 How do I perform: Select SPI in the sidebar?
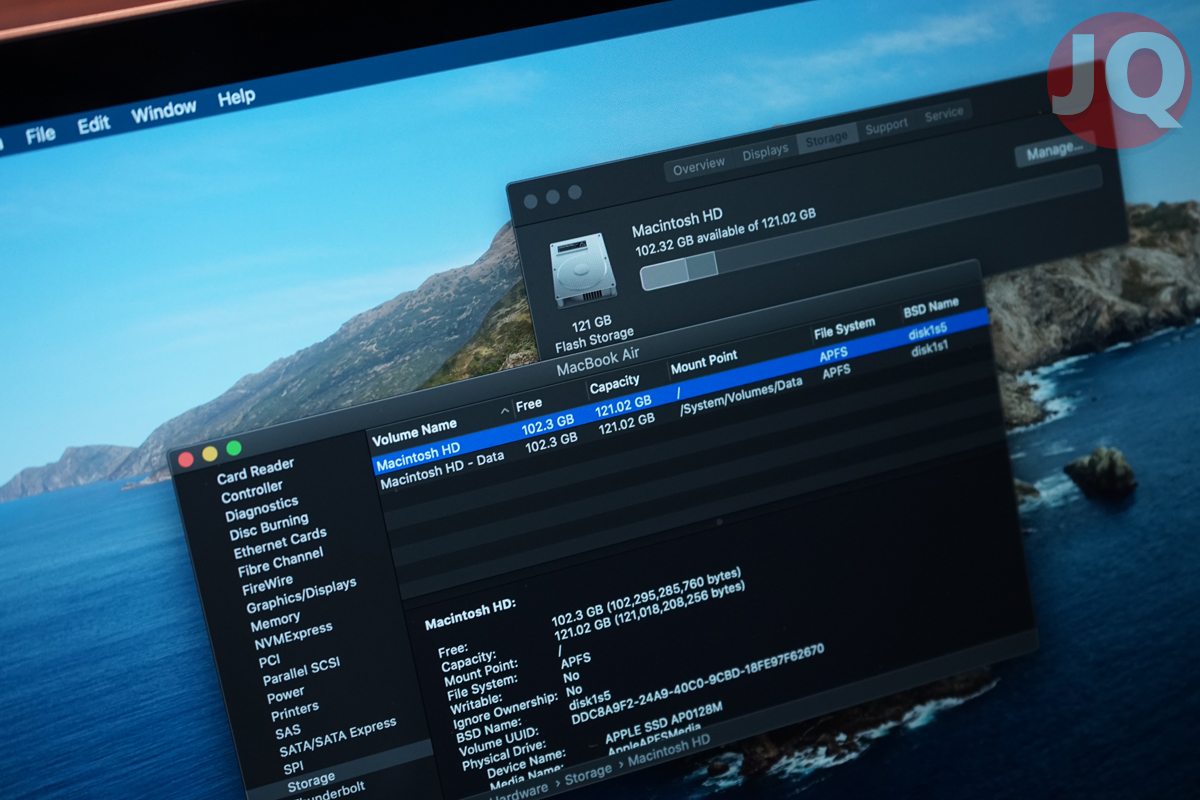[293, 768]
